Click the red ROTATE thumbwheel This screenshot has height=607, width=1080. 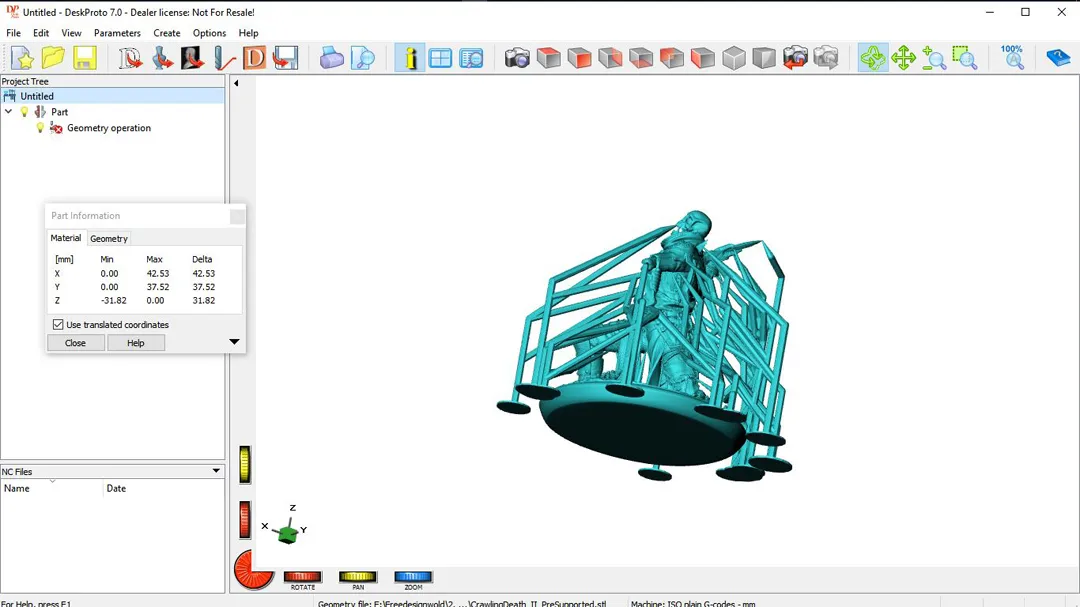pos(302,577)
